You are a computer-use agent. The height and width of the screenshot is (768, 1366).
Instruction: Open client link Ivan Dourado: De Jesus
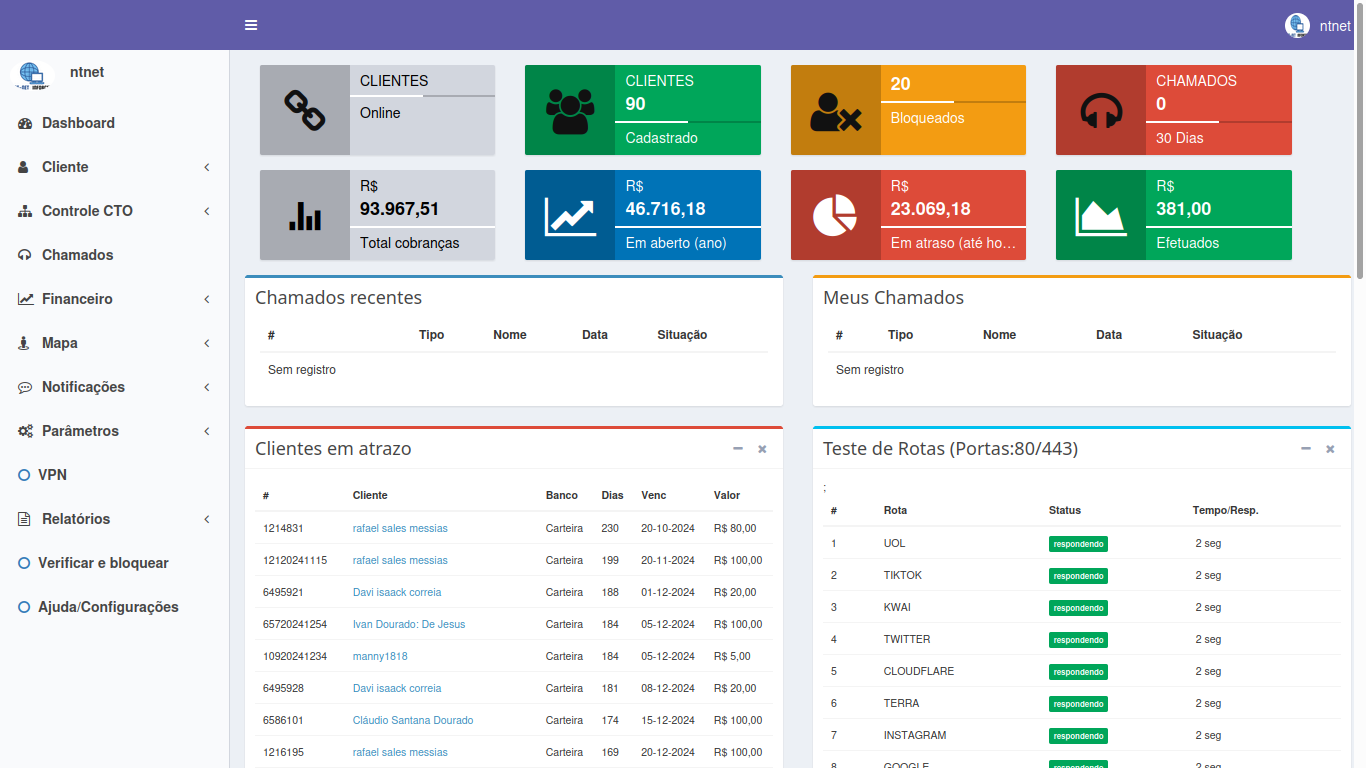(409, 624)
